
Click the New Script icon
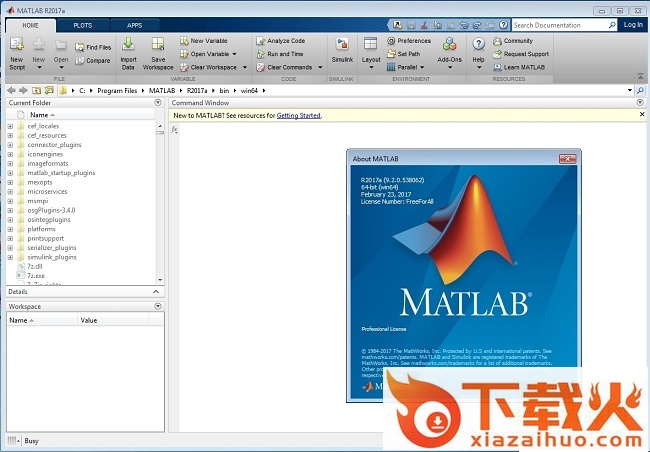[16, 47]
